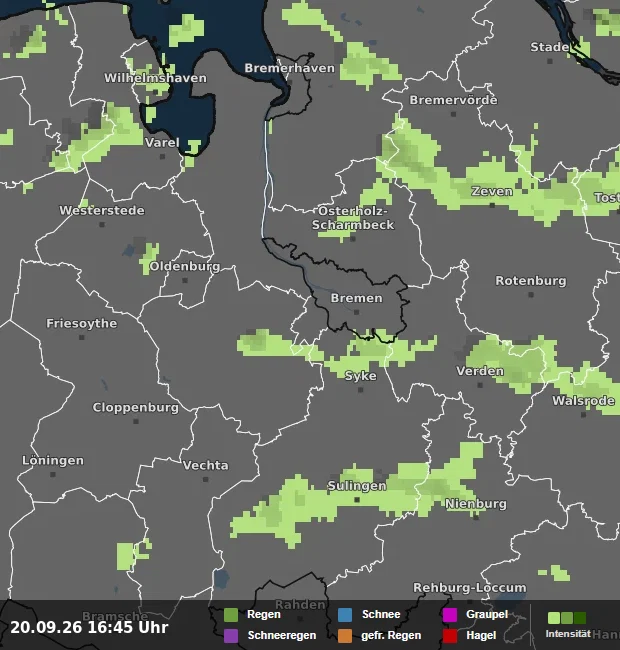Select the Verden city marker
620x650 pixels.
click(480, 385)
